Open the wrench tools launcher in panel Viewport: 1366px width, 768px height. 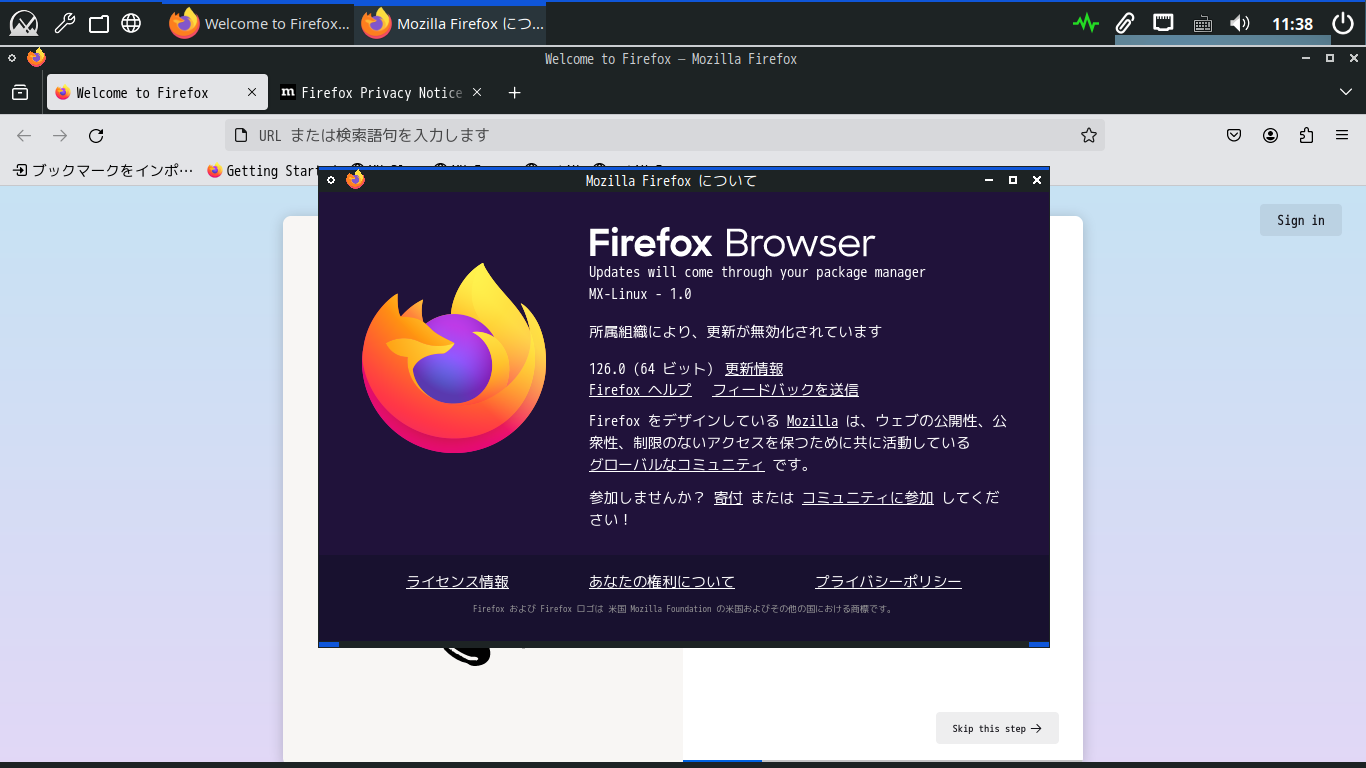64,23
